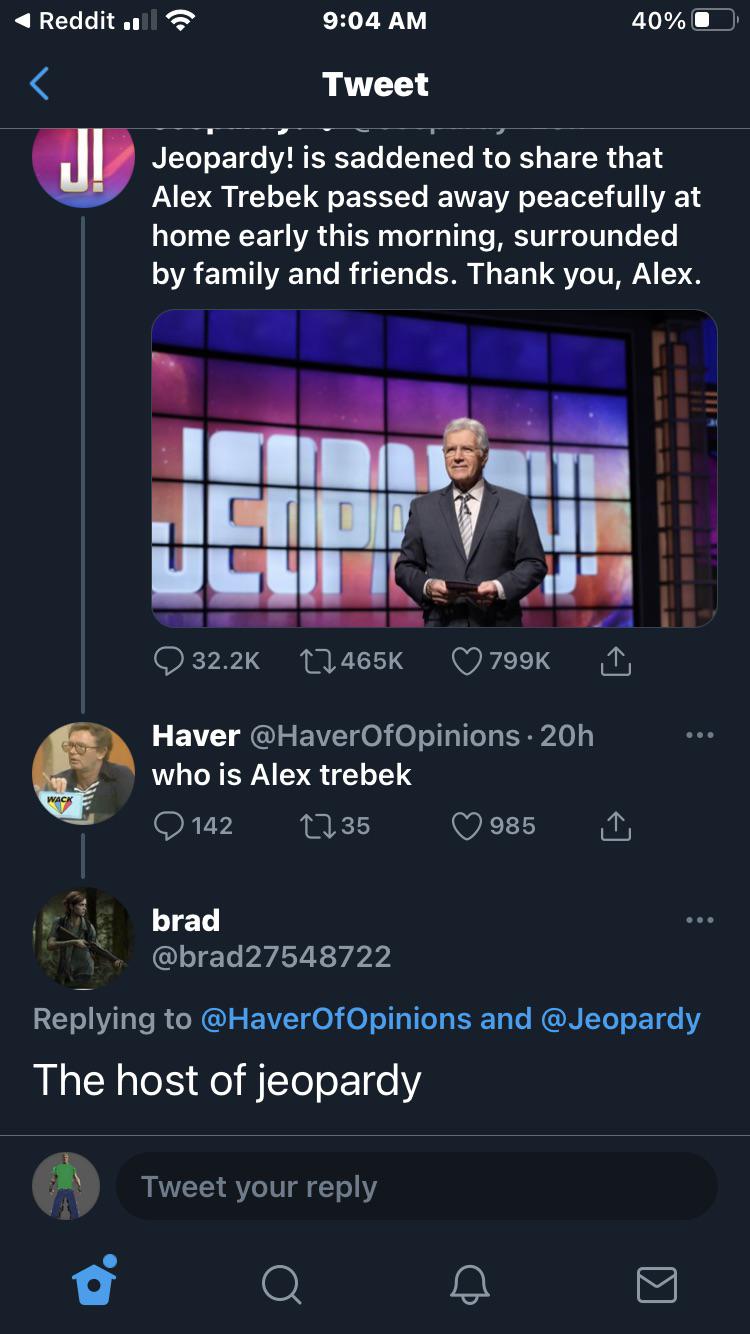This screenshot has width=750, height=1334.
Task: Open the Notifications tab
Action: tap(468, 1284)
